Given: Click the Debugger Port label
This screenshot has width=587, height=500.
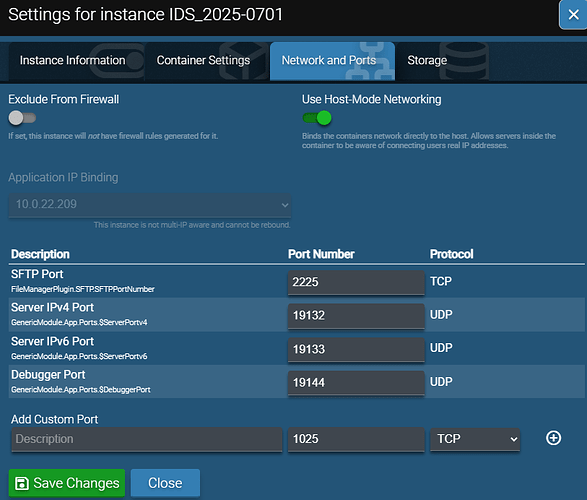Looking at the screenshot, I should pyautogui.click(x=48, y=375).
